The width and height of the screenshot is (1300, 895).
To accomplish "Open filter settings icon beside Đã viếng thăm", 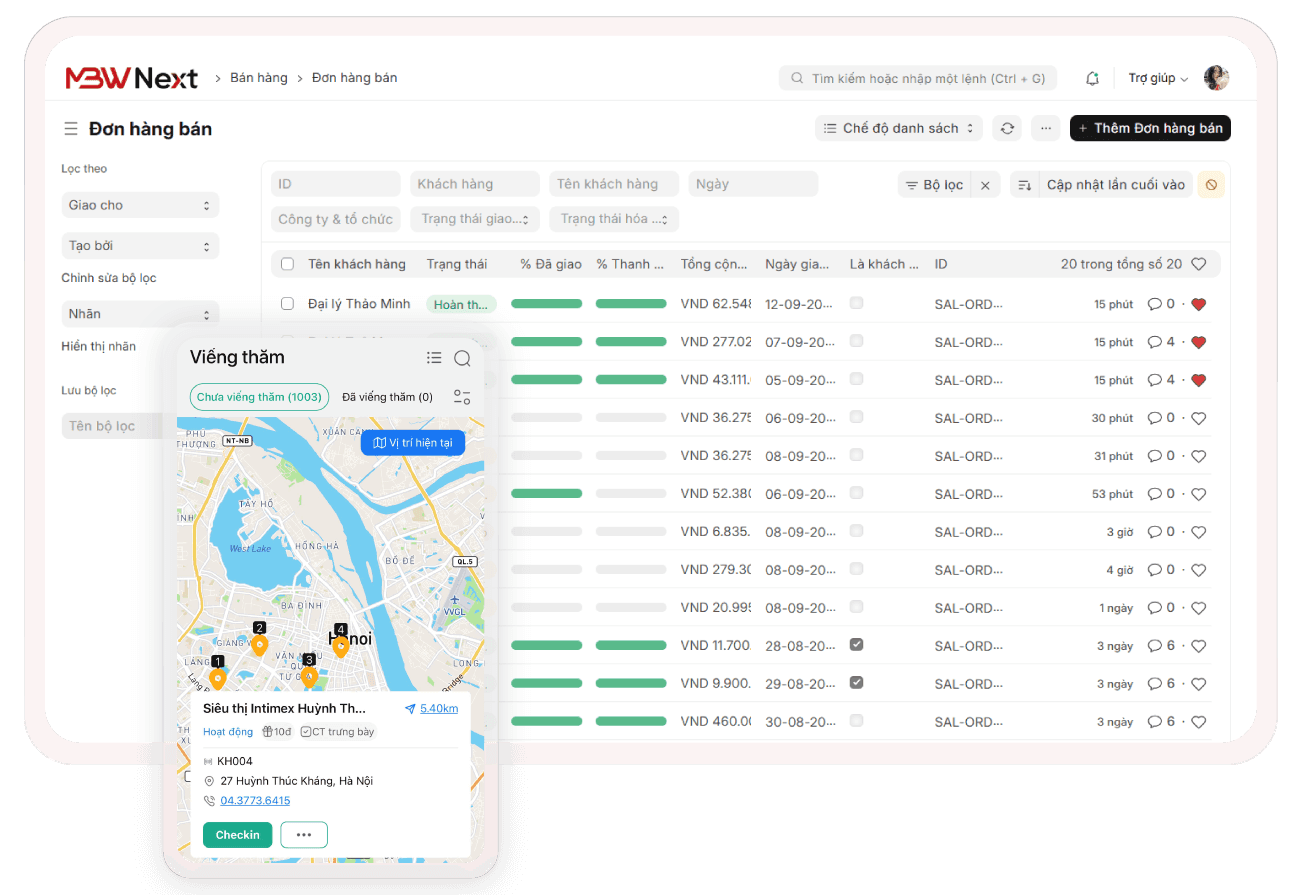I will click(462, 397).
